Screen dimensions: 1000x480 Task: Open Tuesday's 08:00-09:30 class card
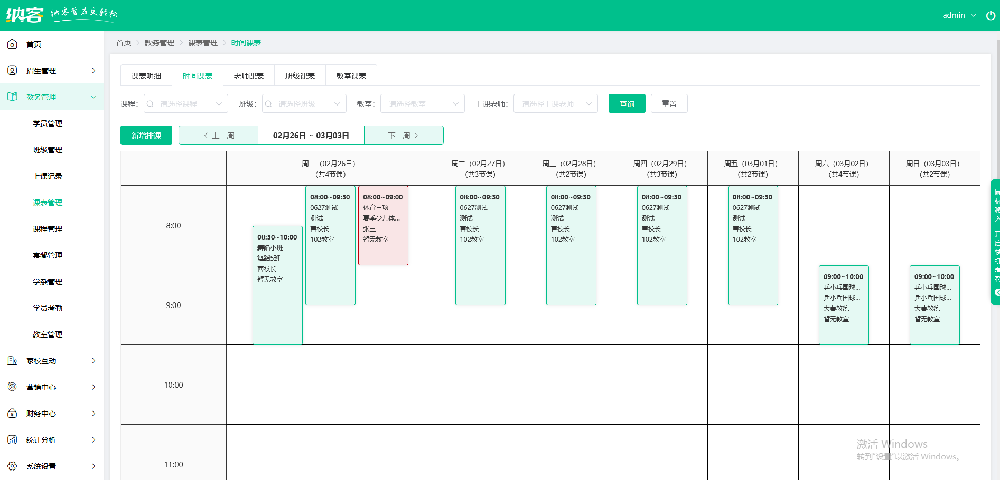click(480, 245)
